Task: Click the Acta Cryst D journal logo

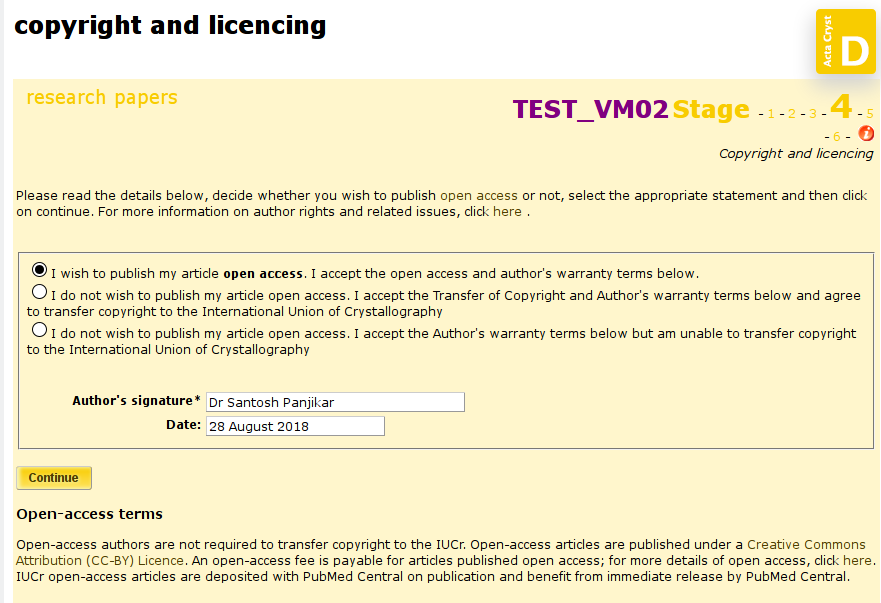Action: coord(846,42)
